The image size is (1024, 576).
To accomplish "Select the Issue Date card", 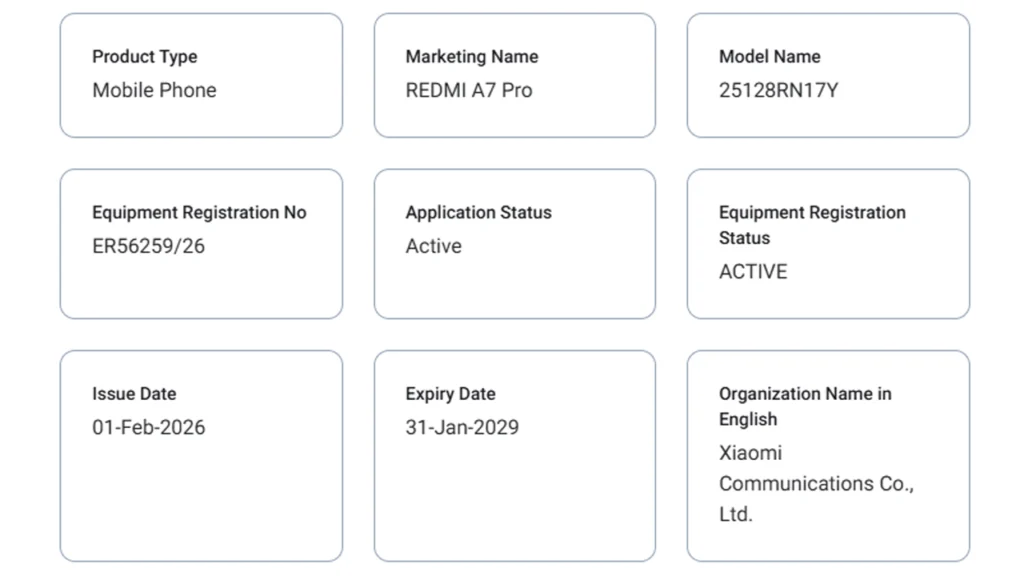I will (201, 455).
